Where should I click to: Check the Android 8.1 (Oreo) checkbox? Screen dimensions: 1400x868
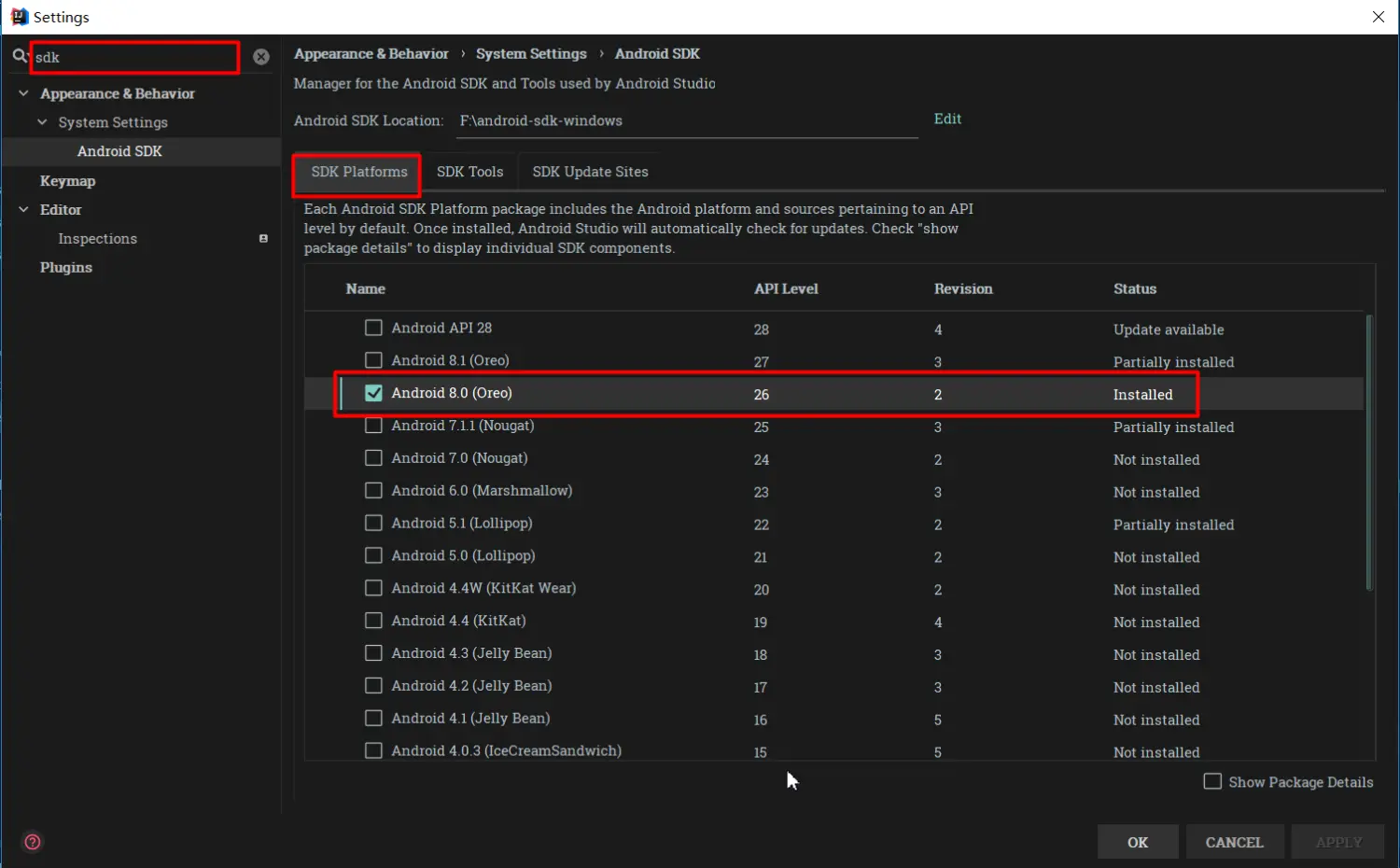373,360
